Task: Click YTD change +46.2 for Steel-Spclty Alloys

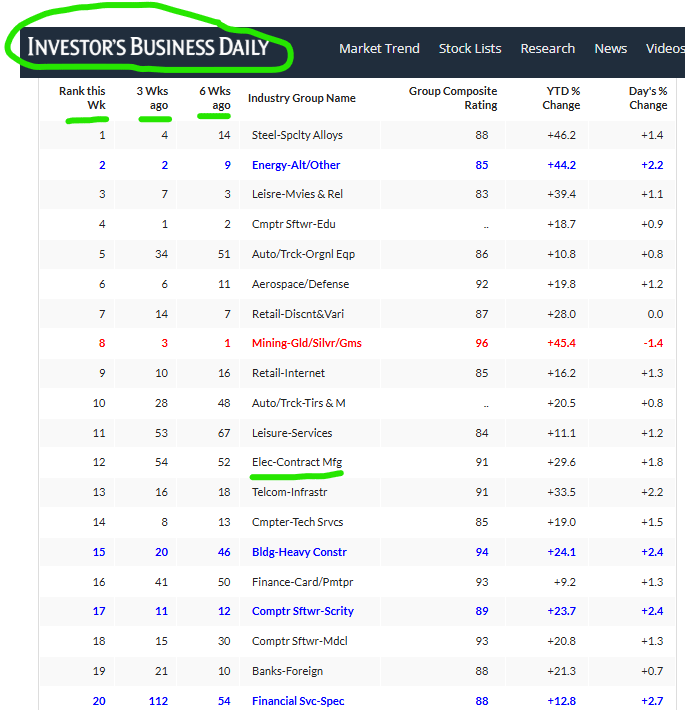Action: tap(561, 135)
